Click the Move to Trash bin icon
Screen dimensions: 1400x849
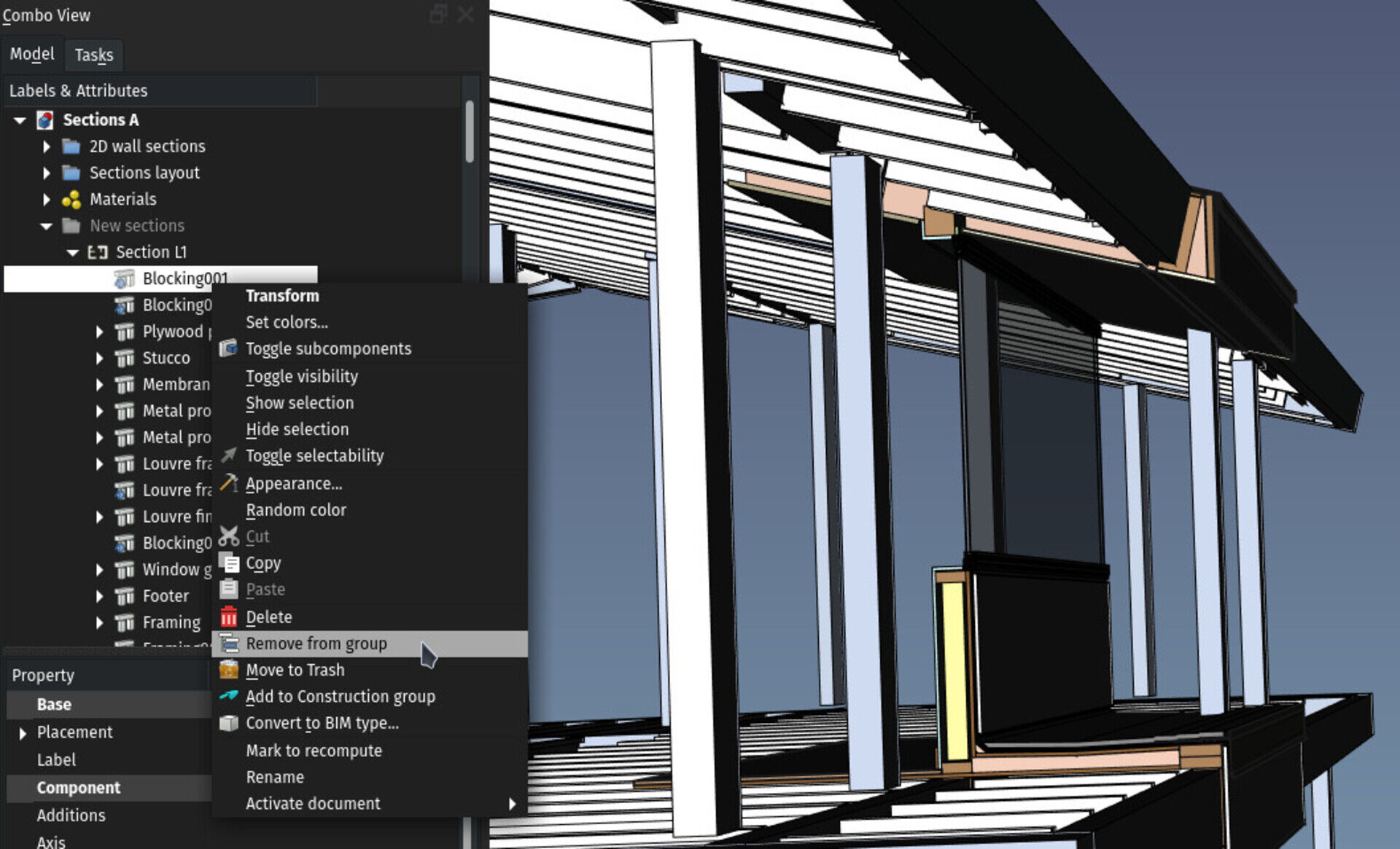point(228,670)
